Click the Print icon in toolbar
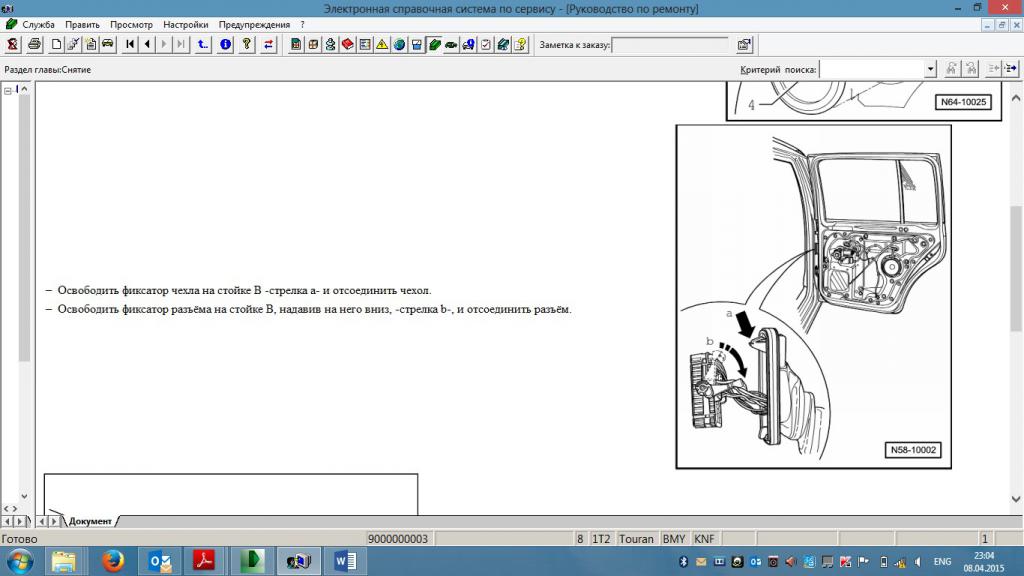 tap(34, 44)
